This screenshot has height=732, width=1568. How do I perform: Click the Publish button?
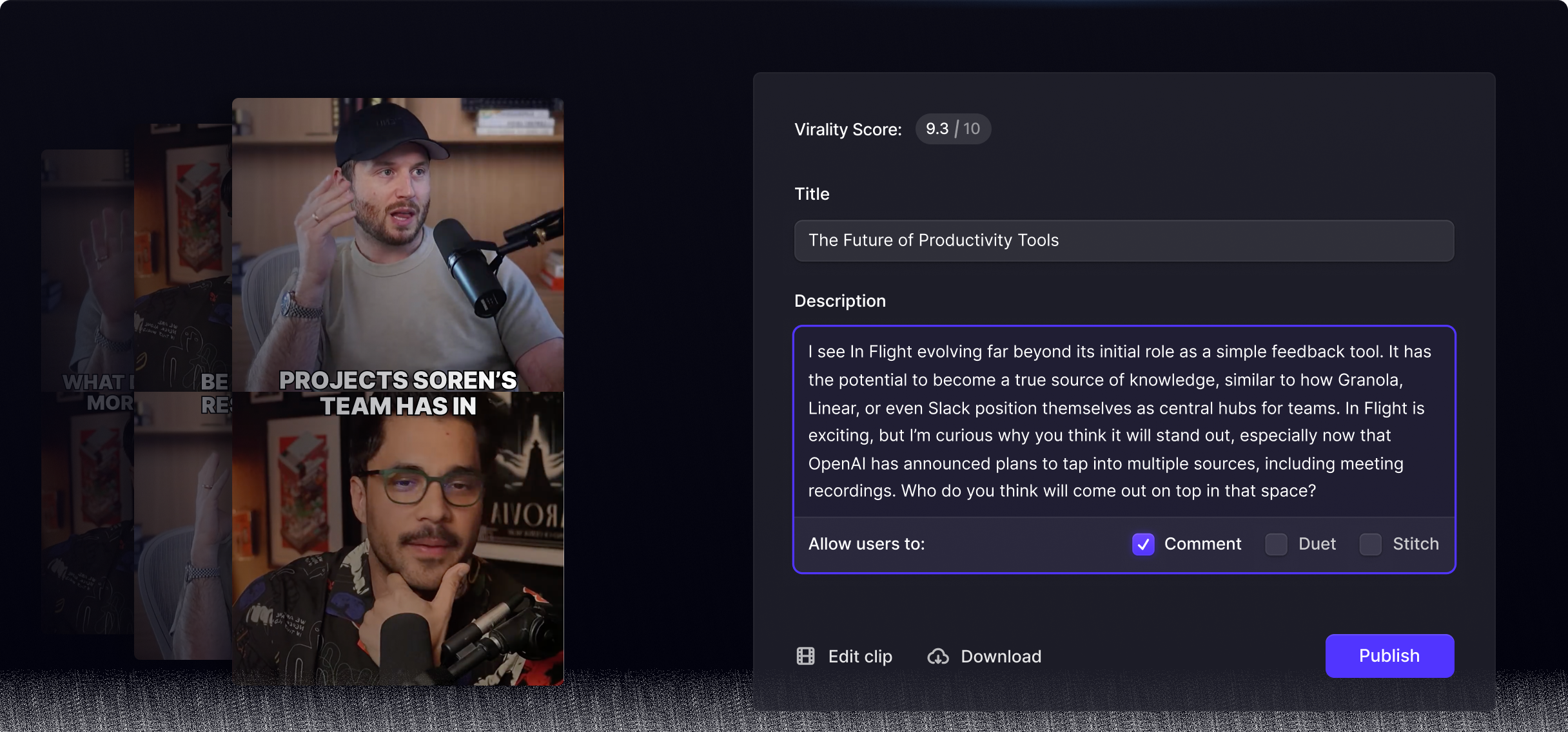pos(1389,656)
